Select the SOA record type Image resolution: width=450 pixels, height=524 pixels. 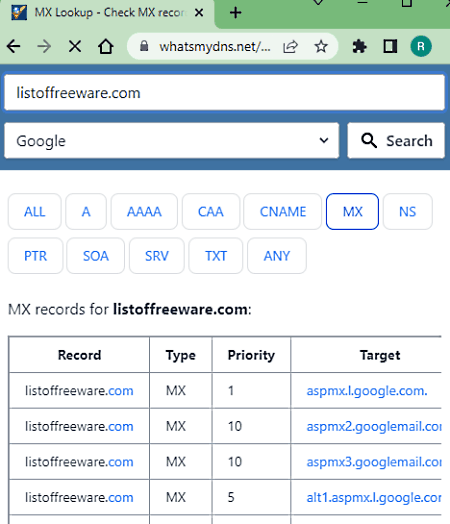click(x=96, y=256)
